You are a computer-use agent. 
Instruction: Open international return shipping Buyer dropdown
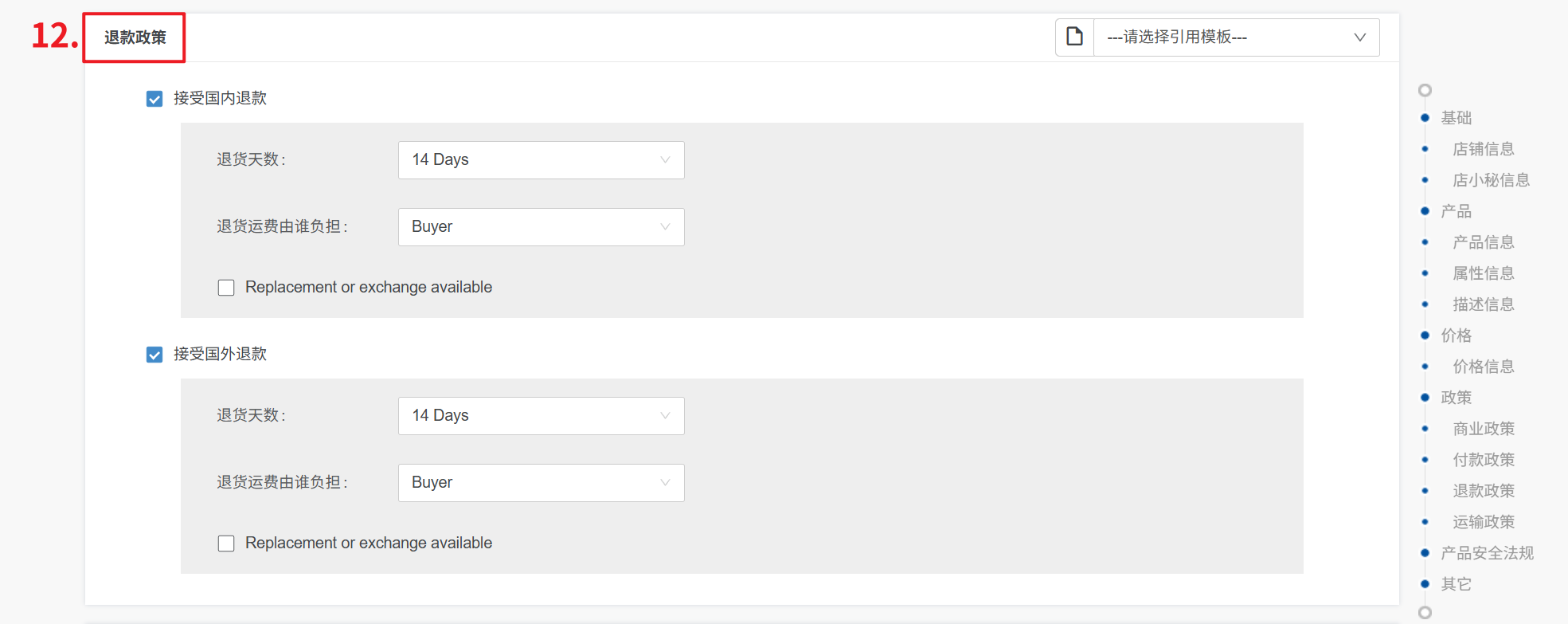(541, 483)
